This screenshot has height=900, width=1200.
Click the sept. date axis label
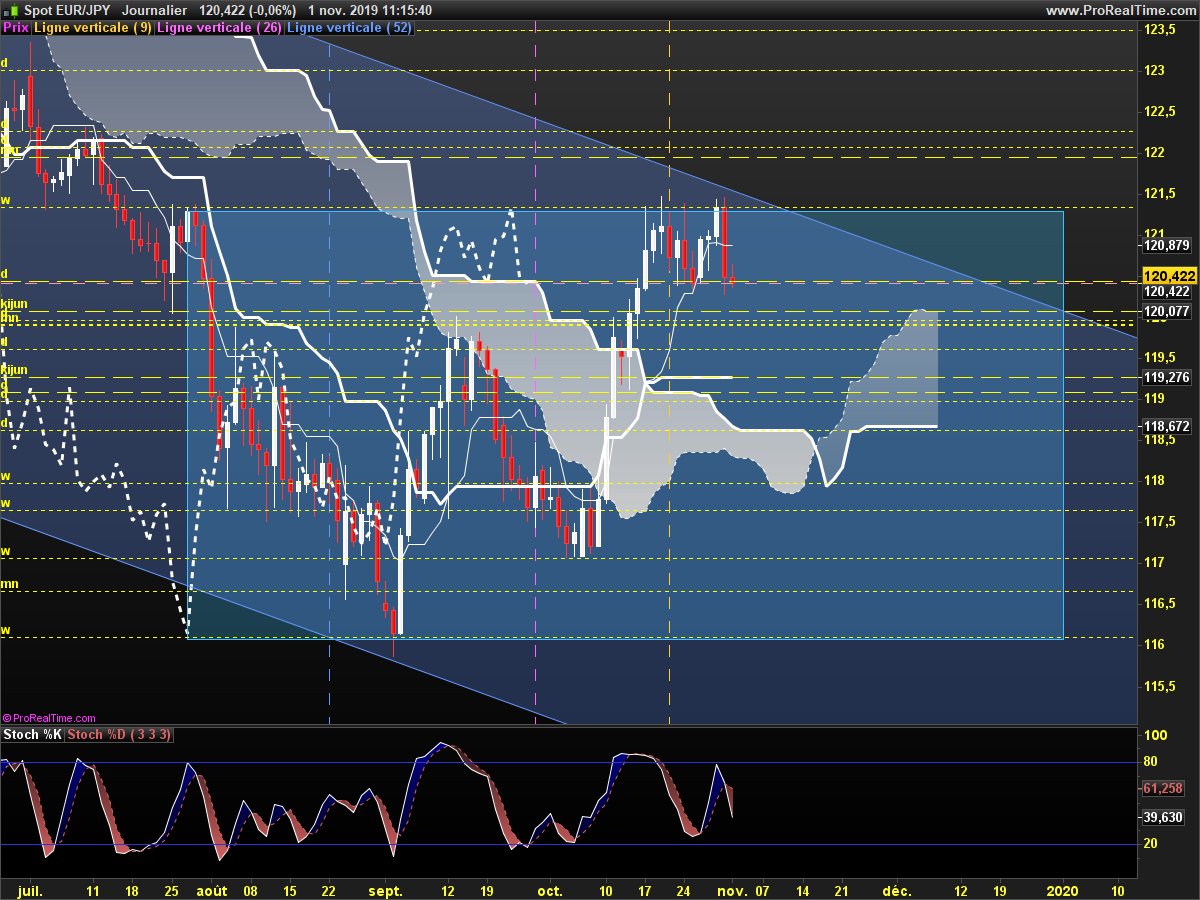(385, 889)
